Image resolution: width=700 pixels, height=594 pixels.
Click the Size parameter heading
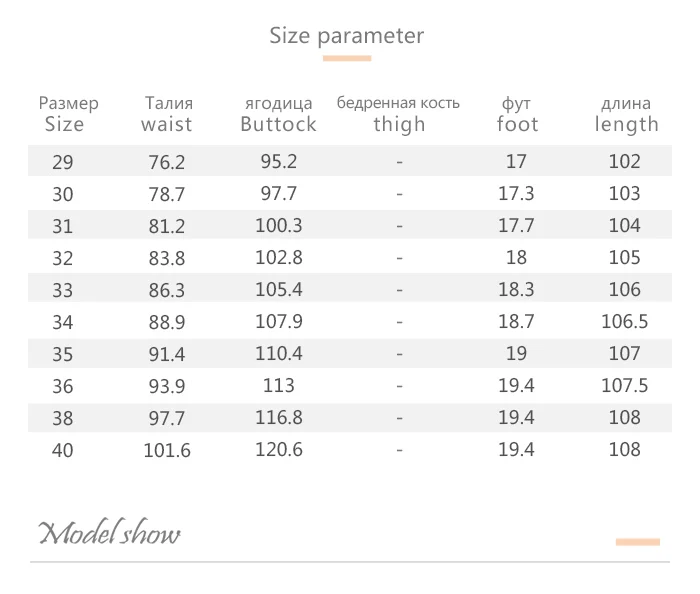coord(346,37)
